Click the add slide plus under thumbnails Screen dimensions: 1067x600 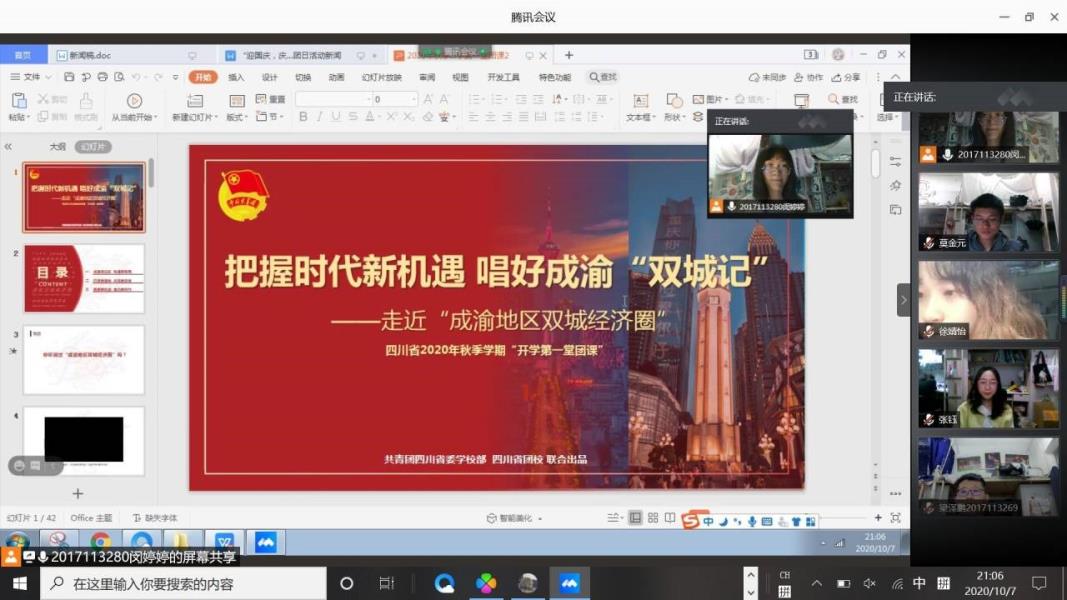click(78, 493)
